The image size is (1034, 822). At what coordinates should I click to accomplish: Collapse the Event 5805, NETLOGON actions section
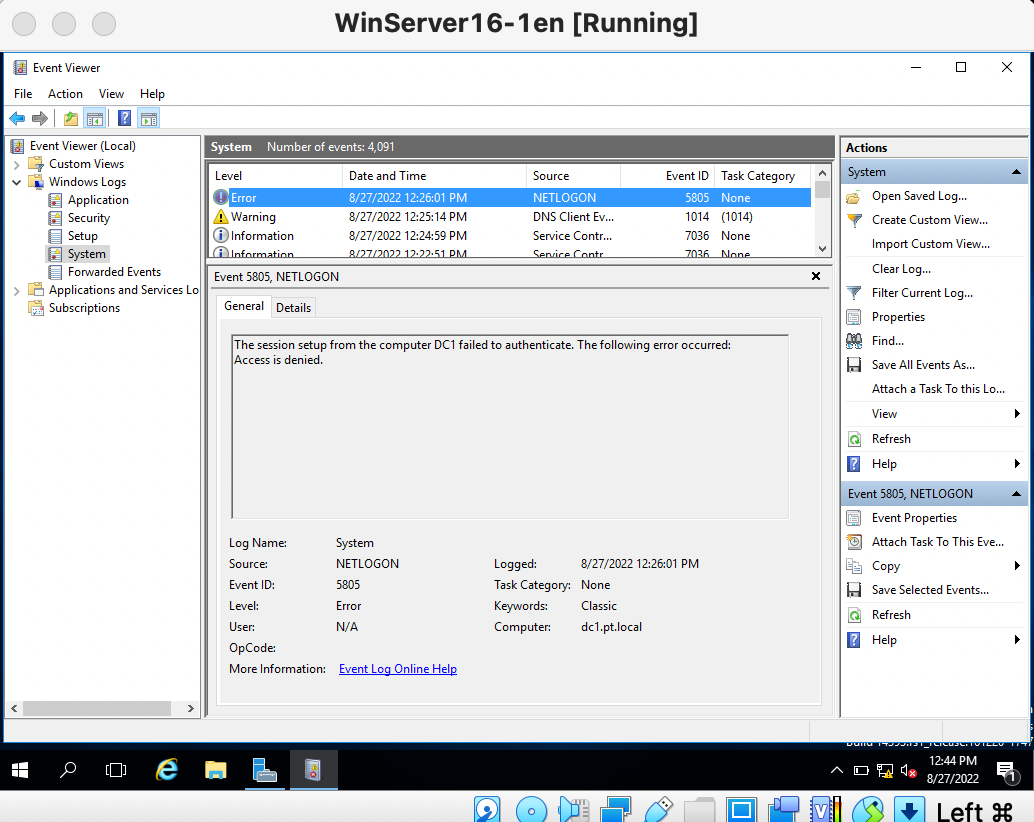coord(1016,494)
